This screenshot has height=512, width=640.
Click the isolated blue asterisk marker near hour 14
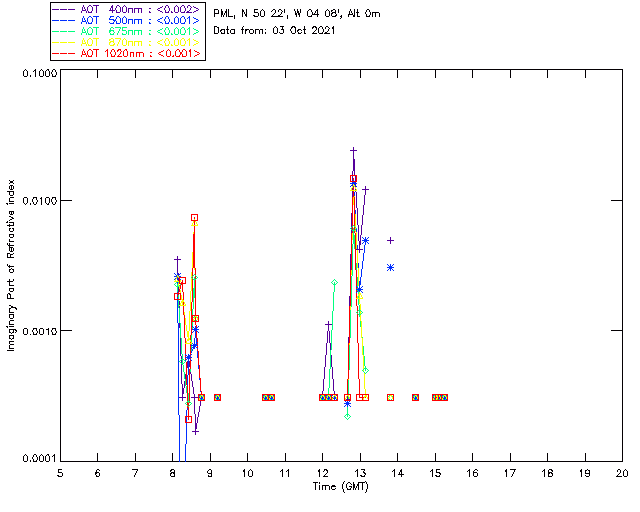click(391, 267)
